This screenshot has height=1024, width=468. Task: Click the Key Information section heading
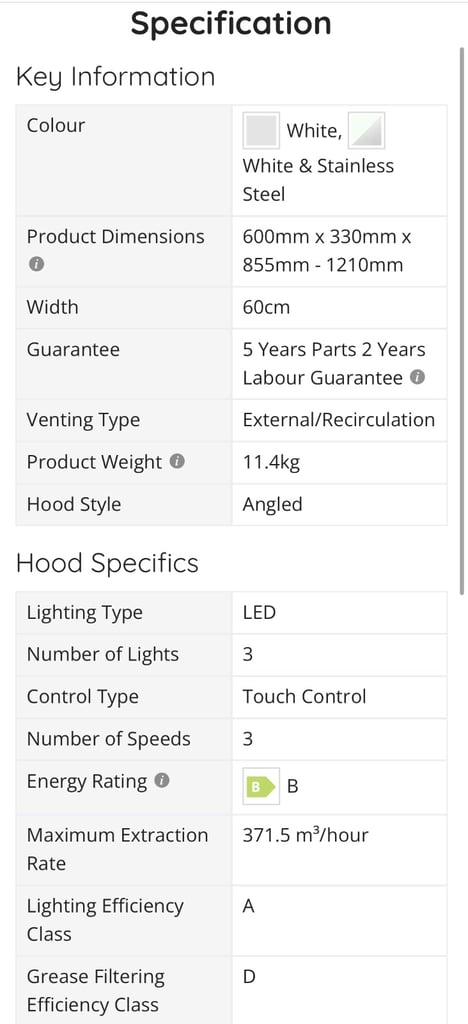[x=116, y=77]
